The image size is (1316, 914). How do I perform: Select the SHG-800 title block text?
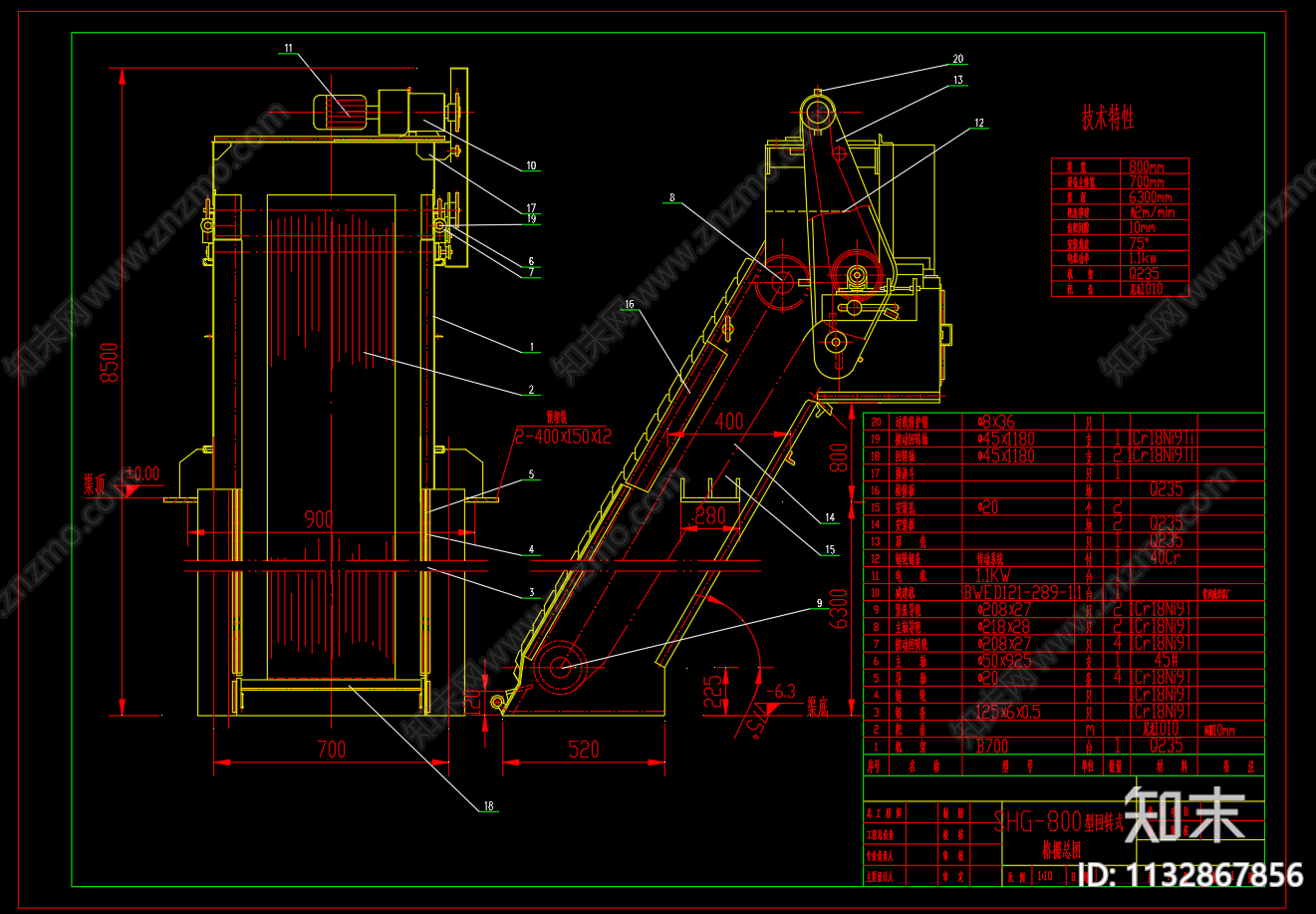tap(1037, 821)
